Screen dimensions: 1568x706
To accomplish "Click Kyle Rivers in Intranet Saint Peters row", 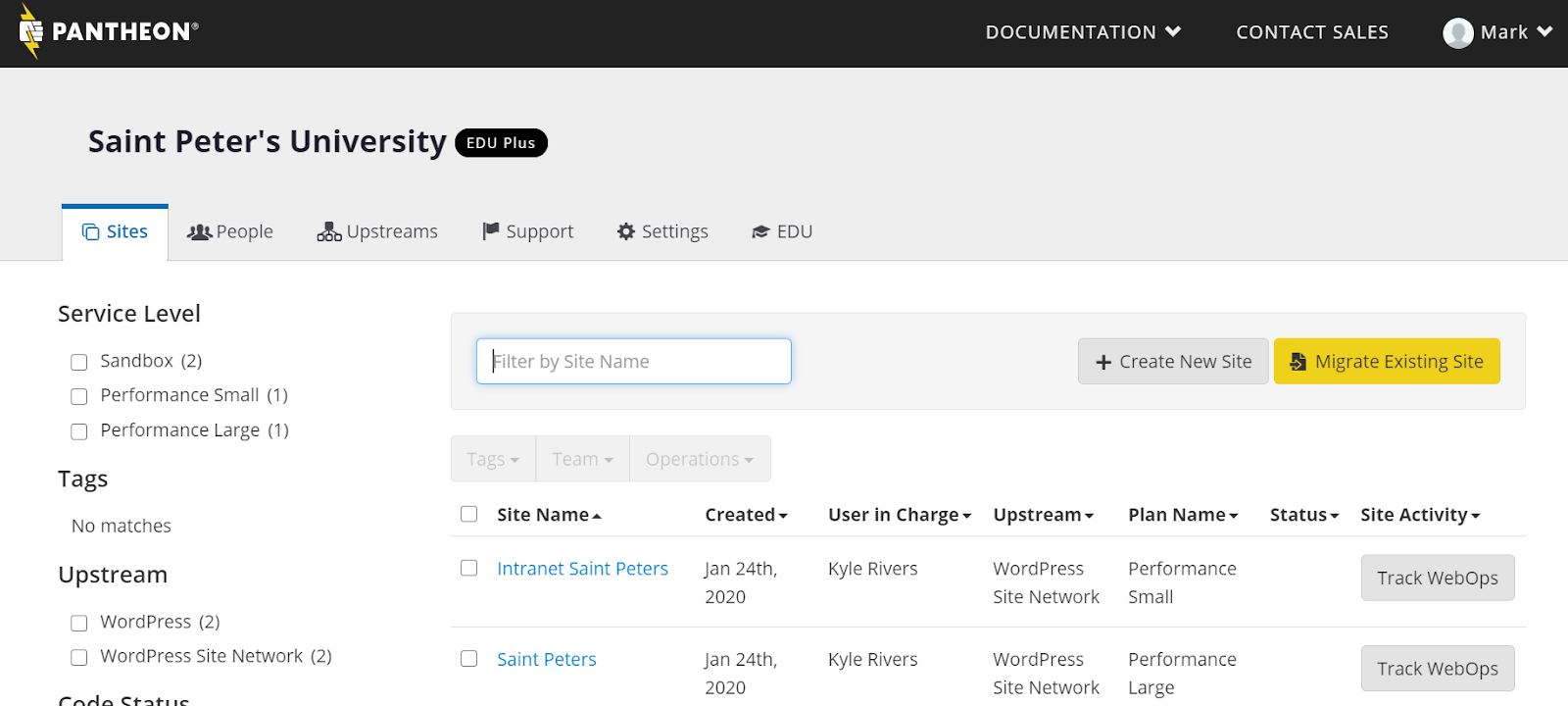I will [873, 569].
